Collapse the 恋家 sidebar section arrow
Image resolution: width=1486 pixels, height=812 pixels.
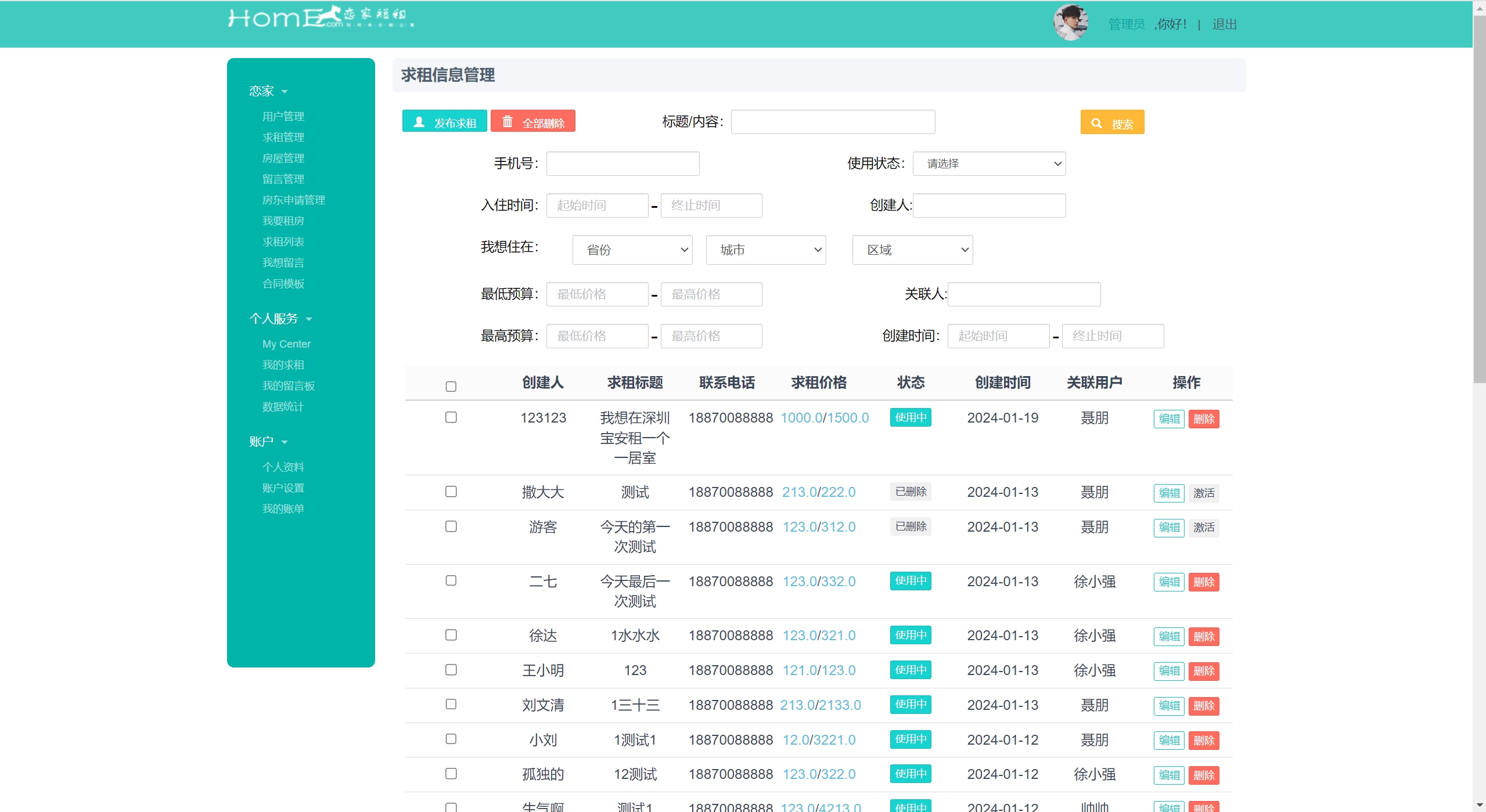click(285, 92)
